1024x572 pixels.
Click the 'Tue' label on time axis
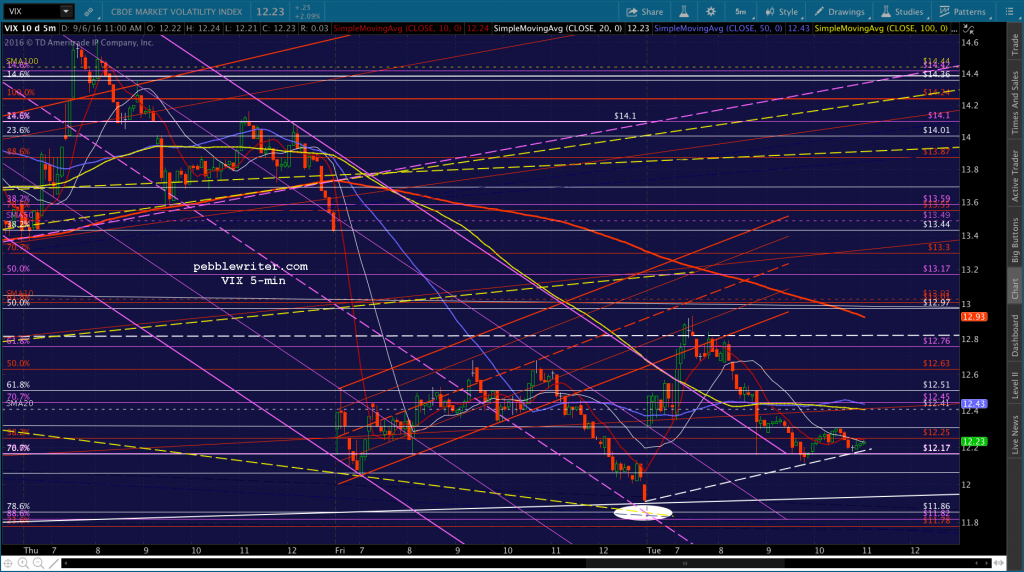pos(654,550)
